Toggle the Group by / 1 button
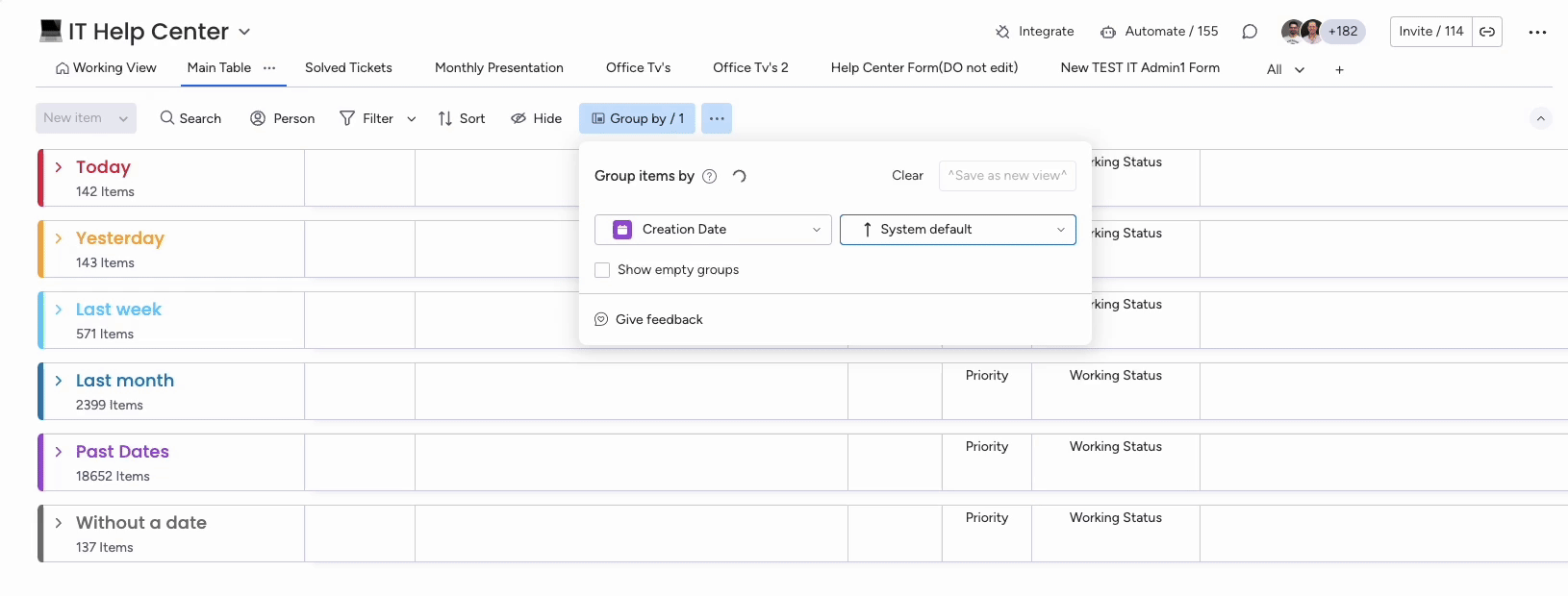 coord(638,118)
